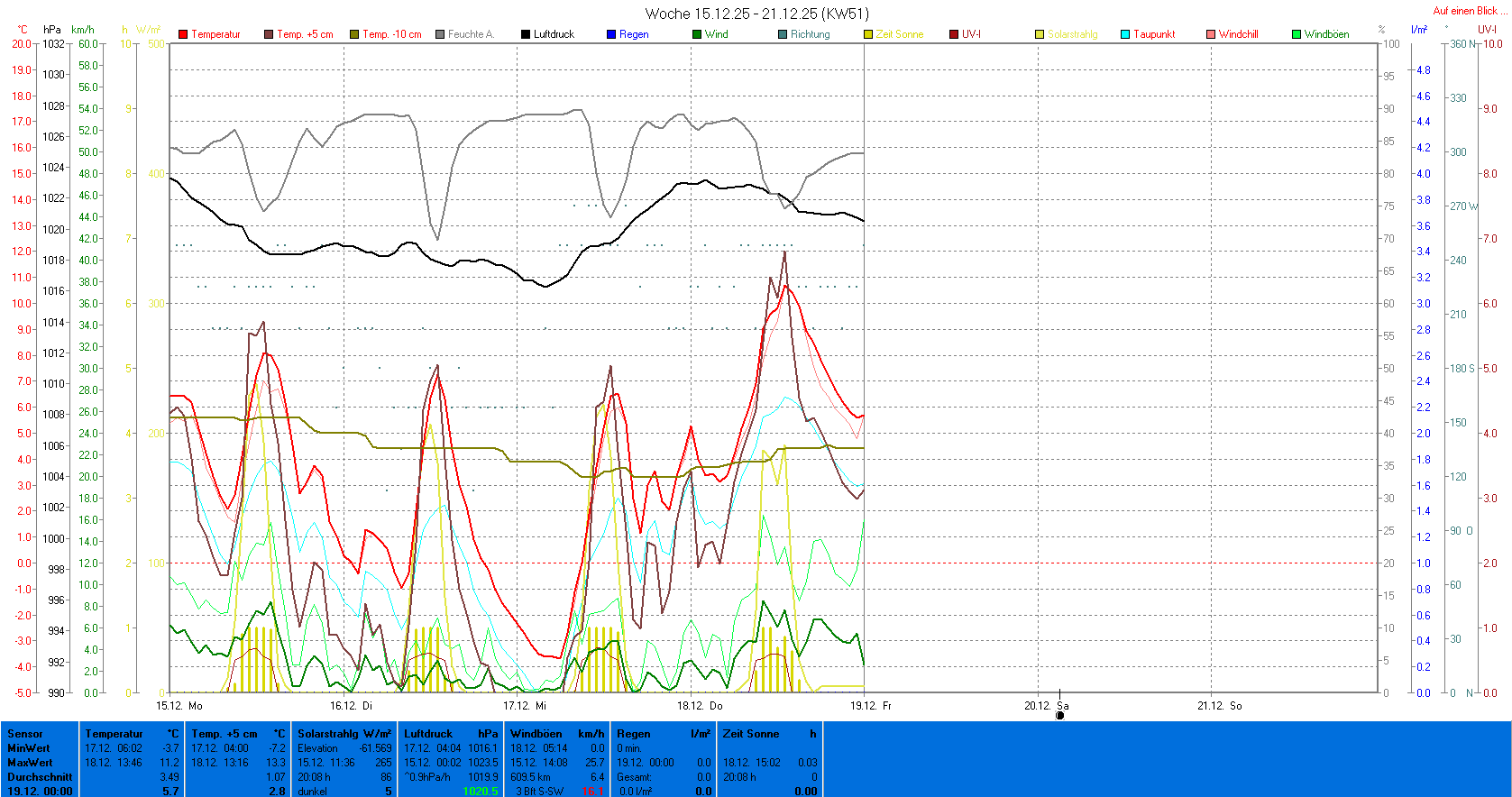Click the moon phase icon below 20.12.
1512x797 pixels.
pos(1060,716)
